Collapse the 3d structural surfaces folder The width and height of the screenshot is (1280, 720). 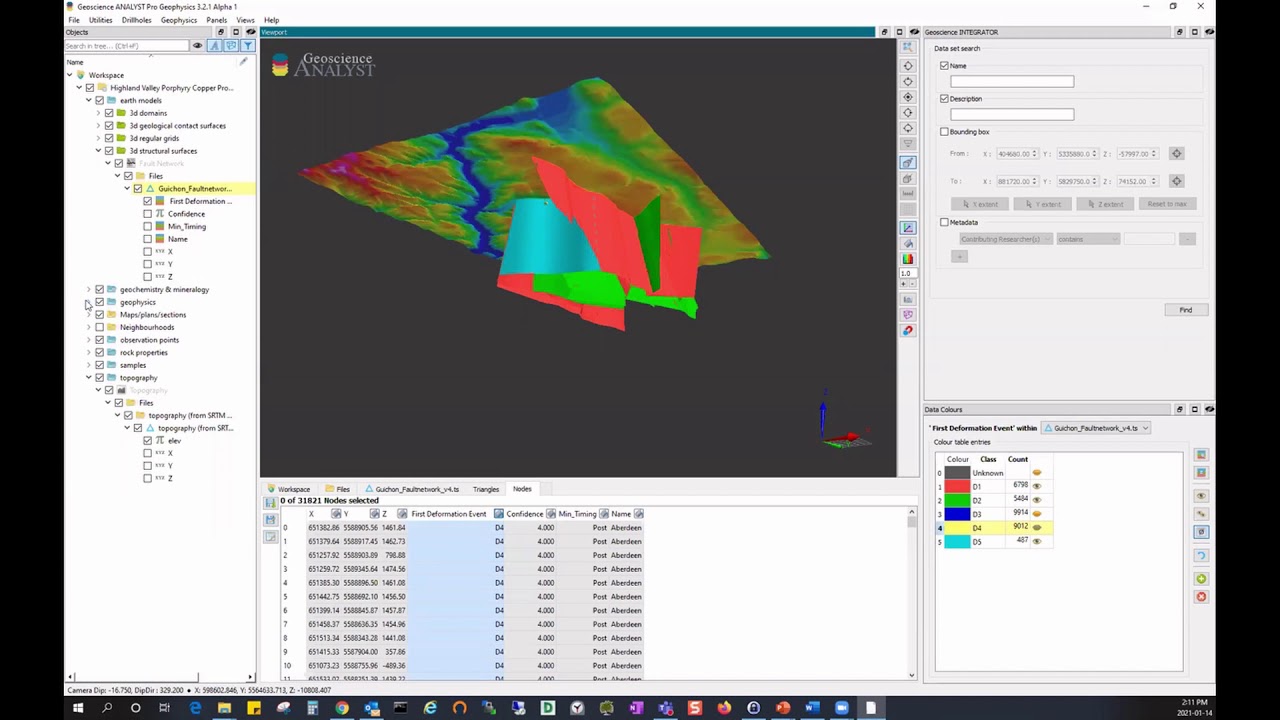98,151
